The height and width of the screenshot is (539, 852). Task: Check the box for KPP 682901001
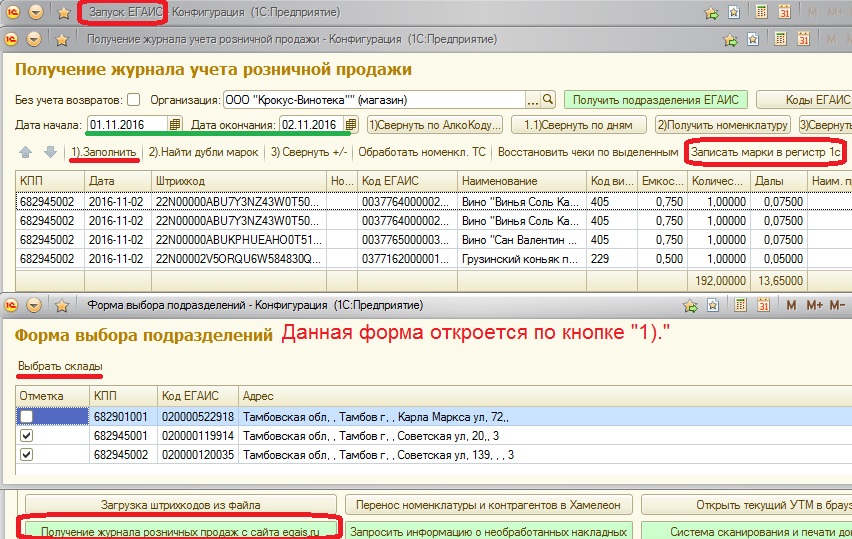[x=26, y=416]
